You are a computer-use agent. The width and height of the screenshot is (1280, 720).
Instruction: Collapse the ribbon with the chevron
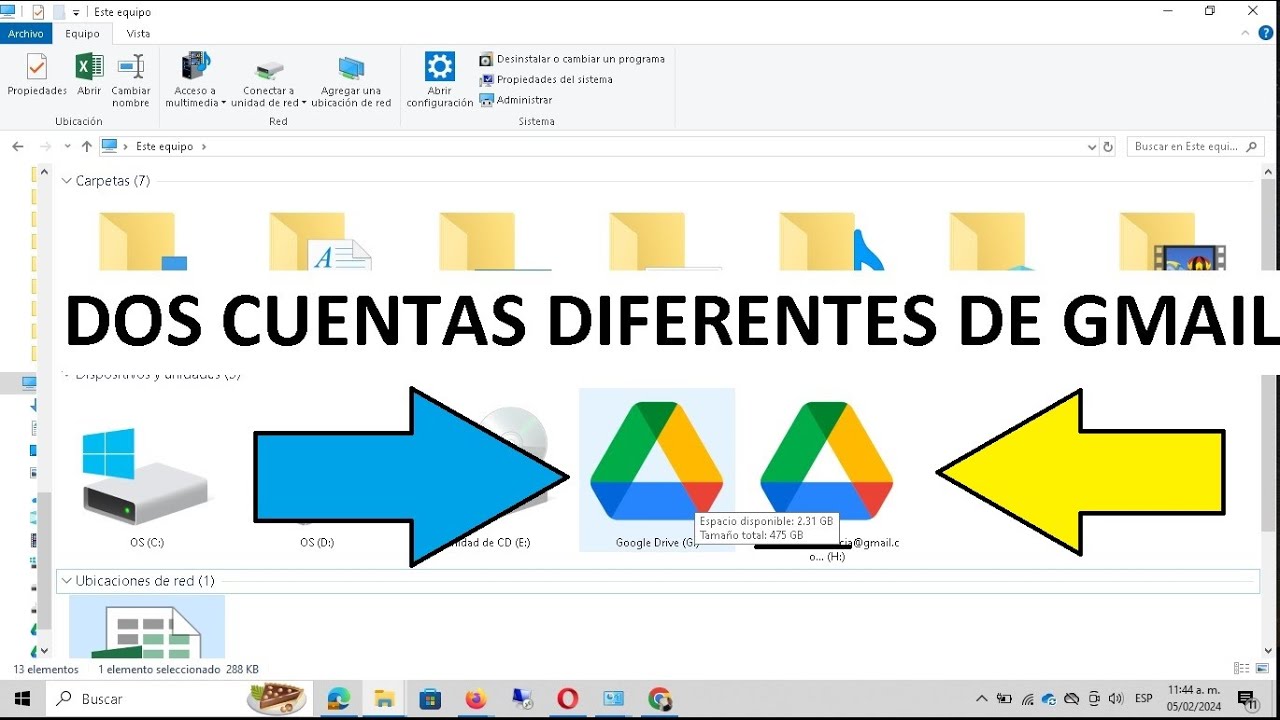click(1246, 33)
